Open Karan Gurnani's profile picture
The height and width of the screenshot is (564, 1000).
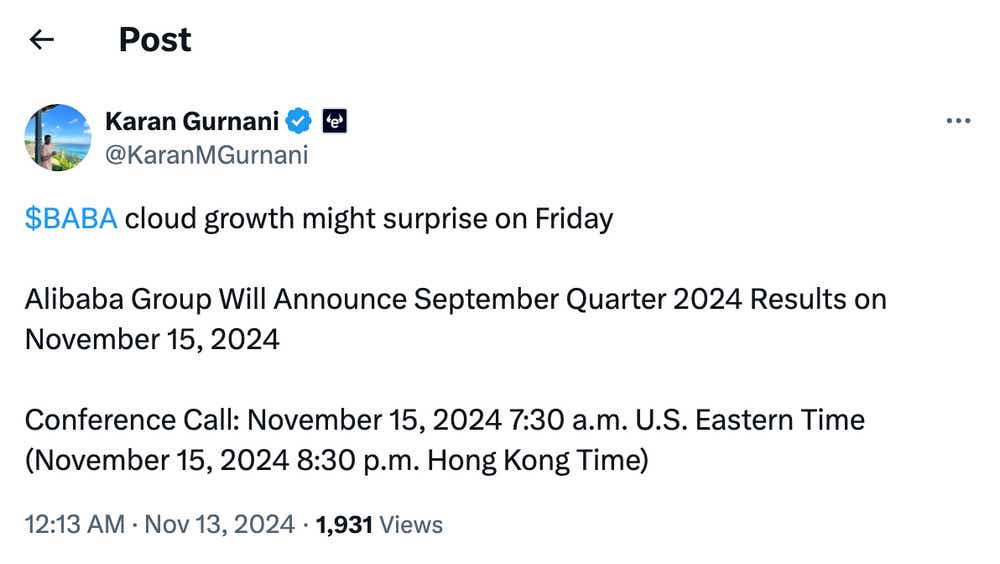coord(58,137)
